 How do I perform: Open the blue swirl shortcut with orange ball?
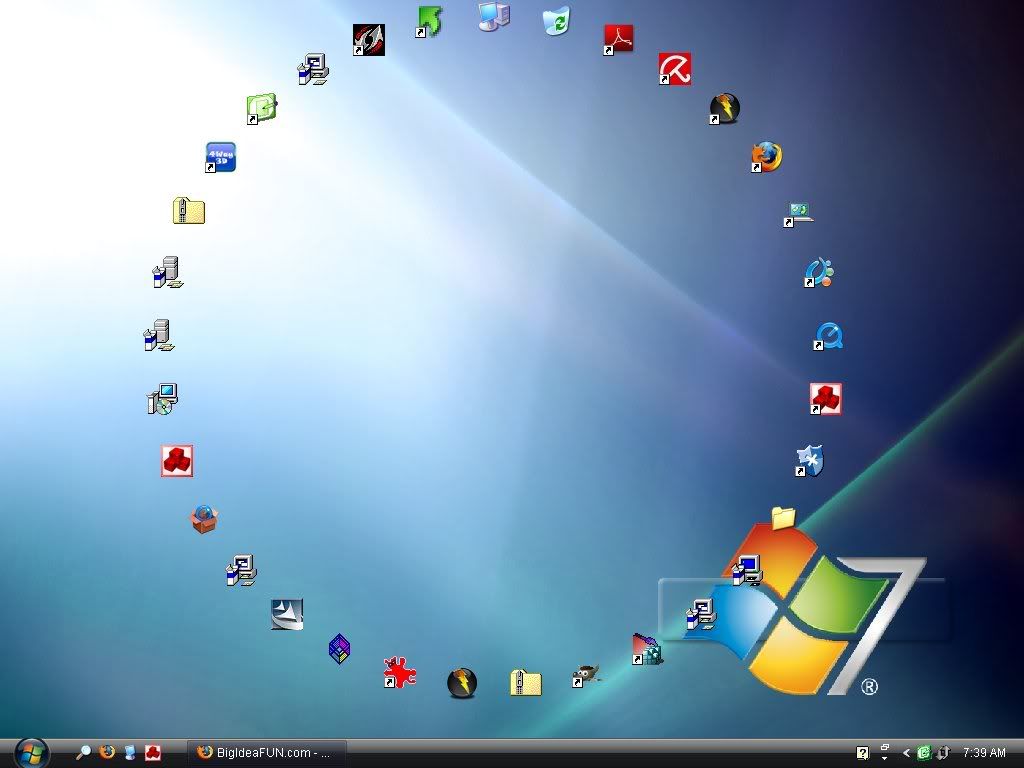818,272
